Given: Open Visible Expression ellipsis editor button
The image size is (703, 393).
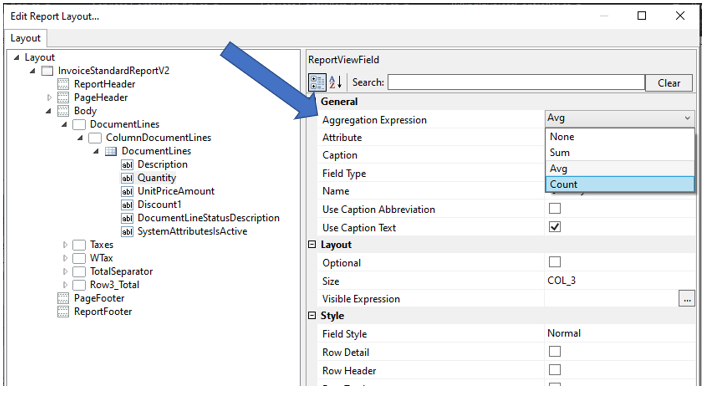Looking at the screenshot, I should pos(686,299).
